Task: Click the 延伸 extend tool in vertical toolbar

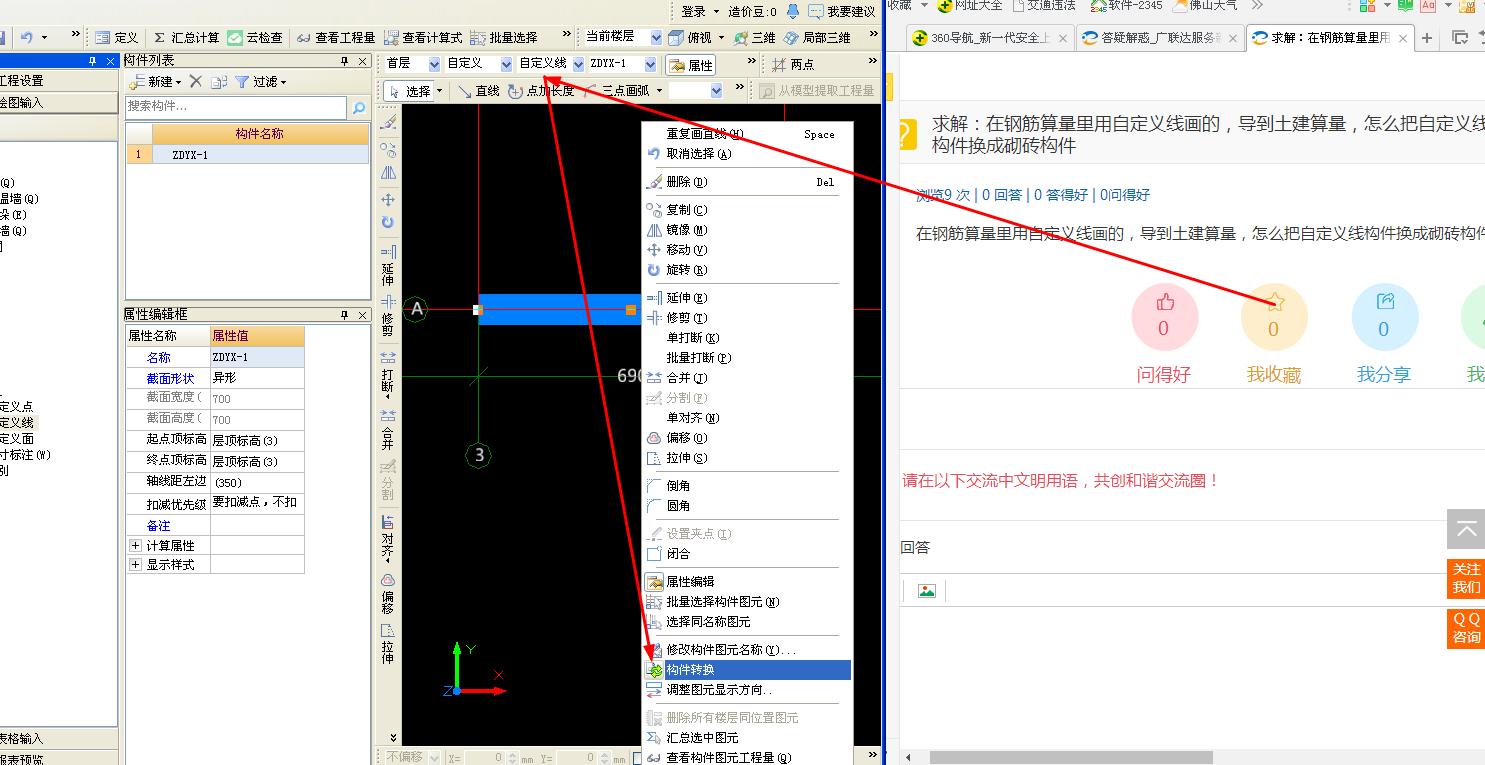Action: [x=388, y=265]
